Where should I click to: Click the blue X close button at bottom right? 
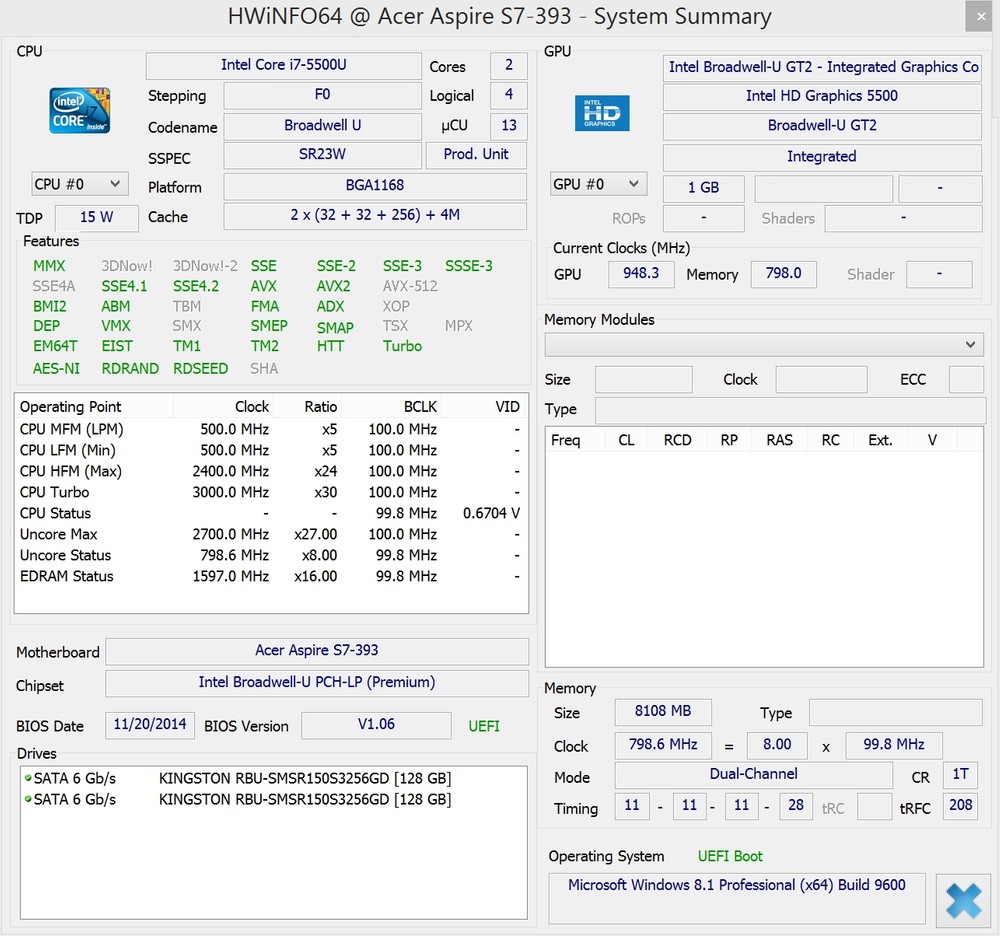[x=963, y=900]
